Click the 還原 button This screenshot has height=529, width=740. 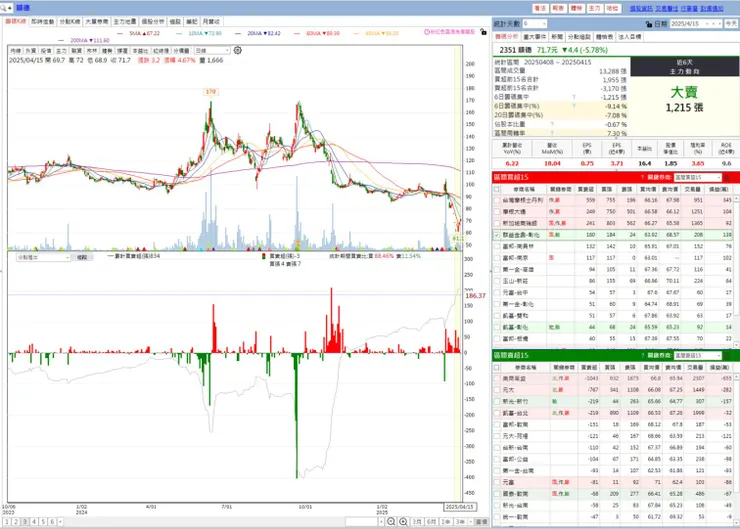(x=481, y=521)
